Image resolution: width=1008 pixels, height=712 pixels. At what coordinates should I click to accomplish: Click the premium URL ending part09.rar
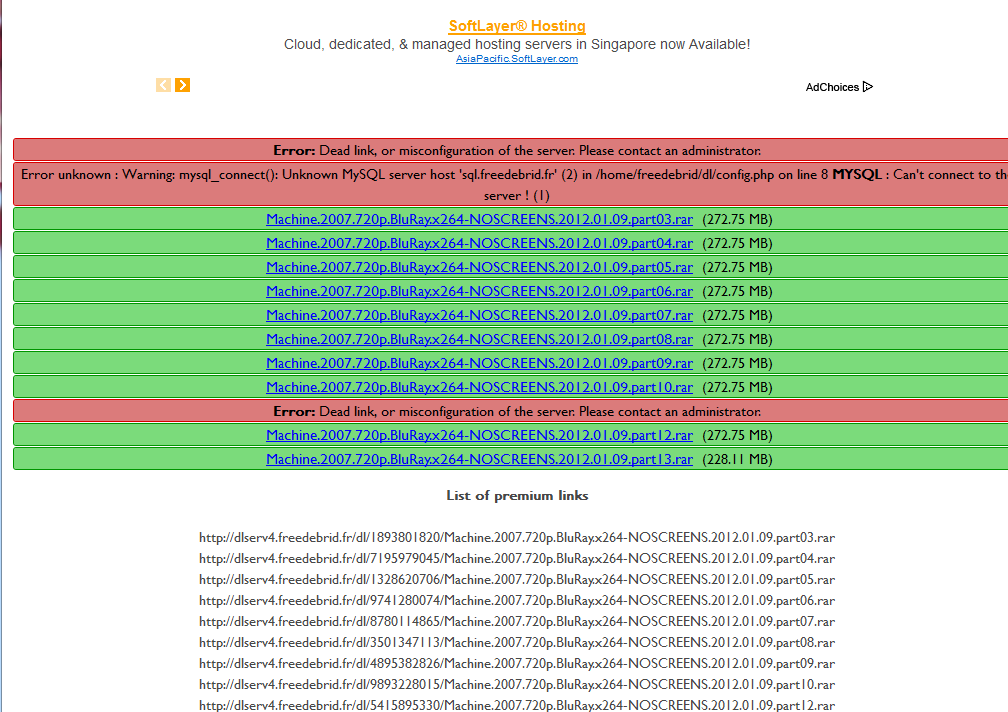(517, 663)
